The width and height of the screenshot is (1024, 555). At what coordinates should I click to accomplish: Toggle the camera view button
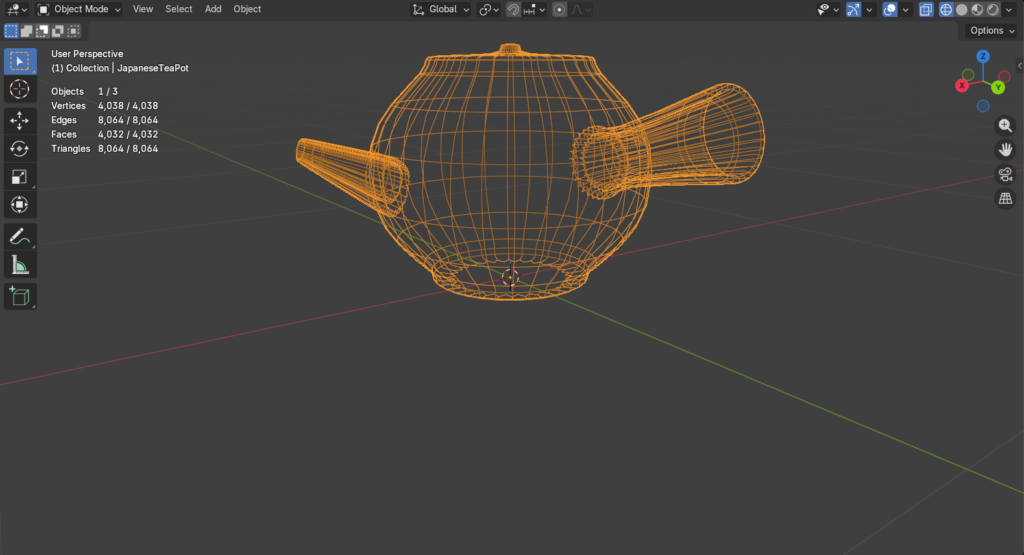(1005, 174)
